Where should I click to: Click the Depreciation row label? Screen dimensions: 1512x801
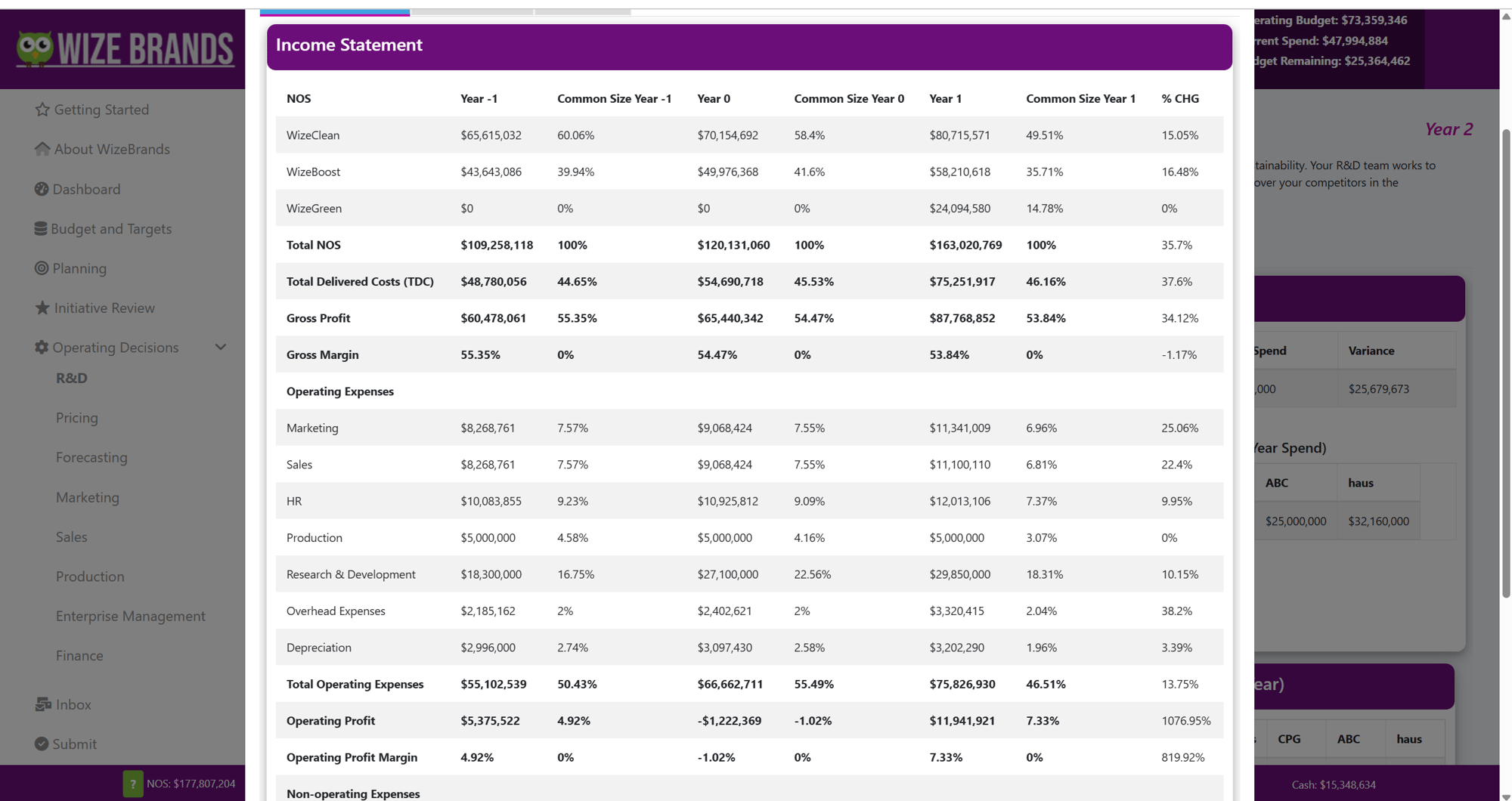[x=319, y=648]
